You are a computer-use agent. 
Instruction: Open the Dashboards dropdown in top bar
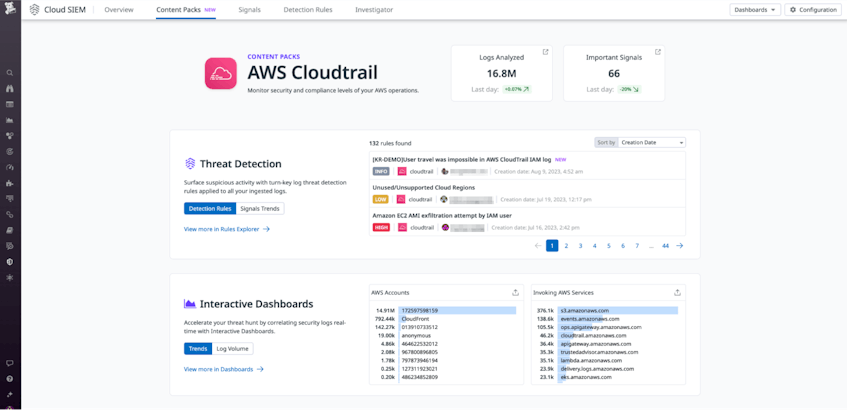(x=755, y=10)
